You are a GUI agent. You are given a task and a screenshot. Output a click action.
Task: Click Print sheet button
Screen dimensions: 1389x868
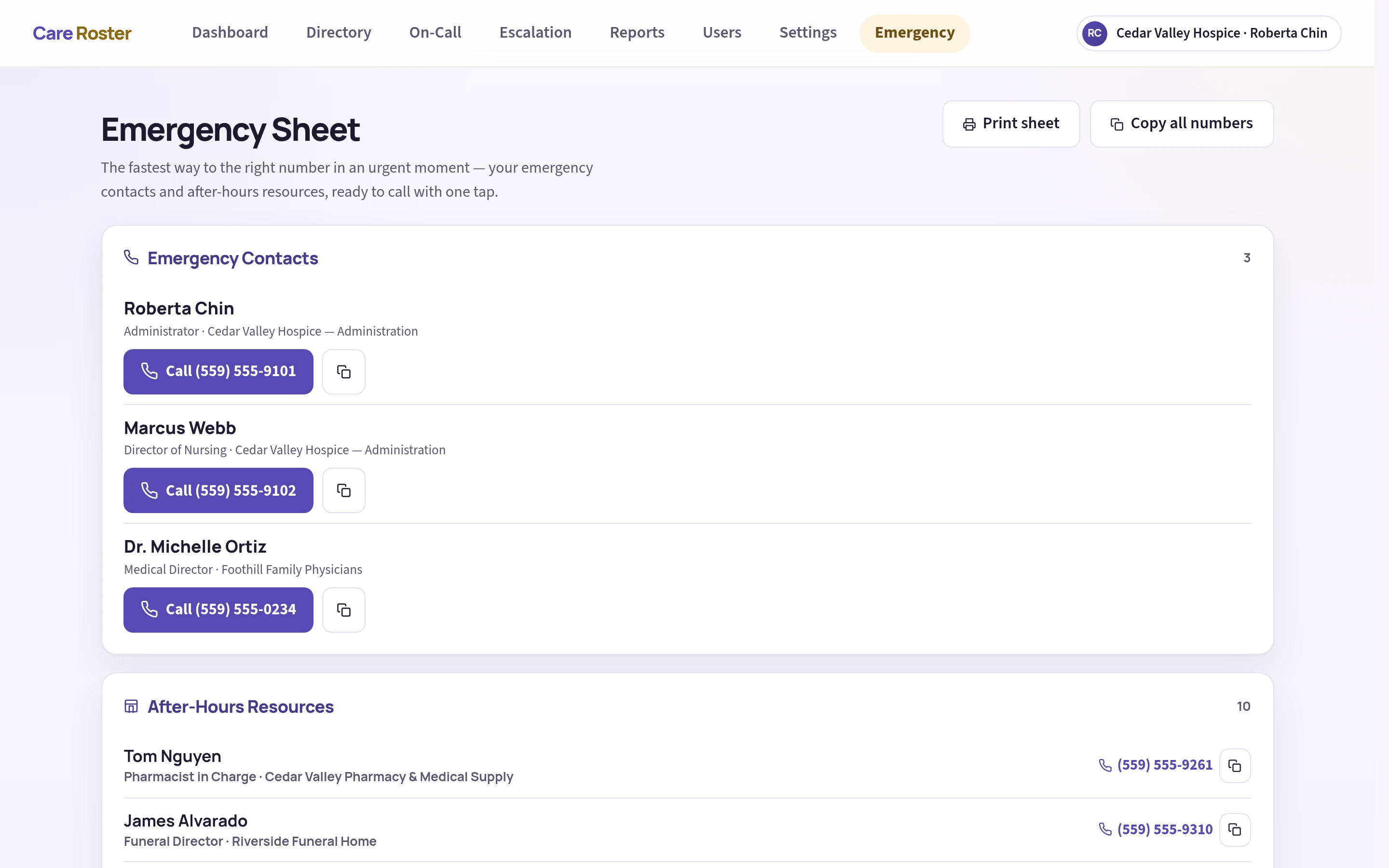coord(1011,123)
